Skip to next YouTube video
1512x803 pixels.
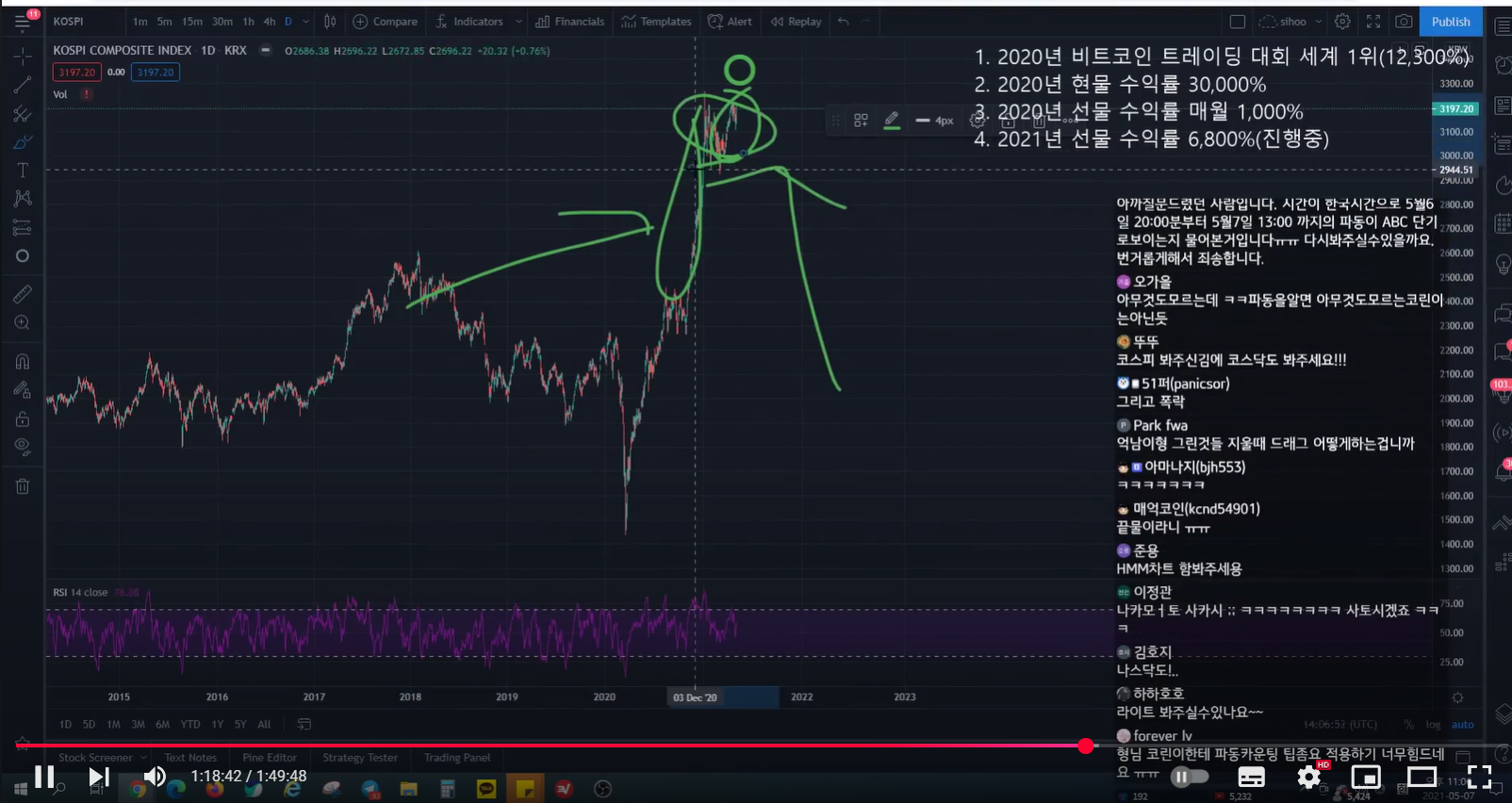pos(99,777)
